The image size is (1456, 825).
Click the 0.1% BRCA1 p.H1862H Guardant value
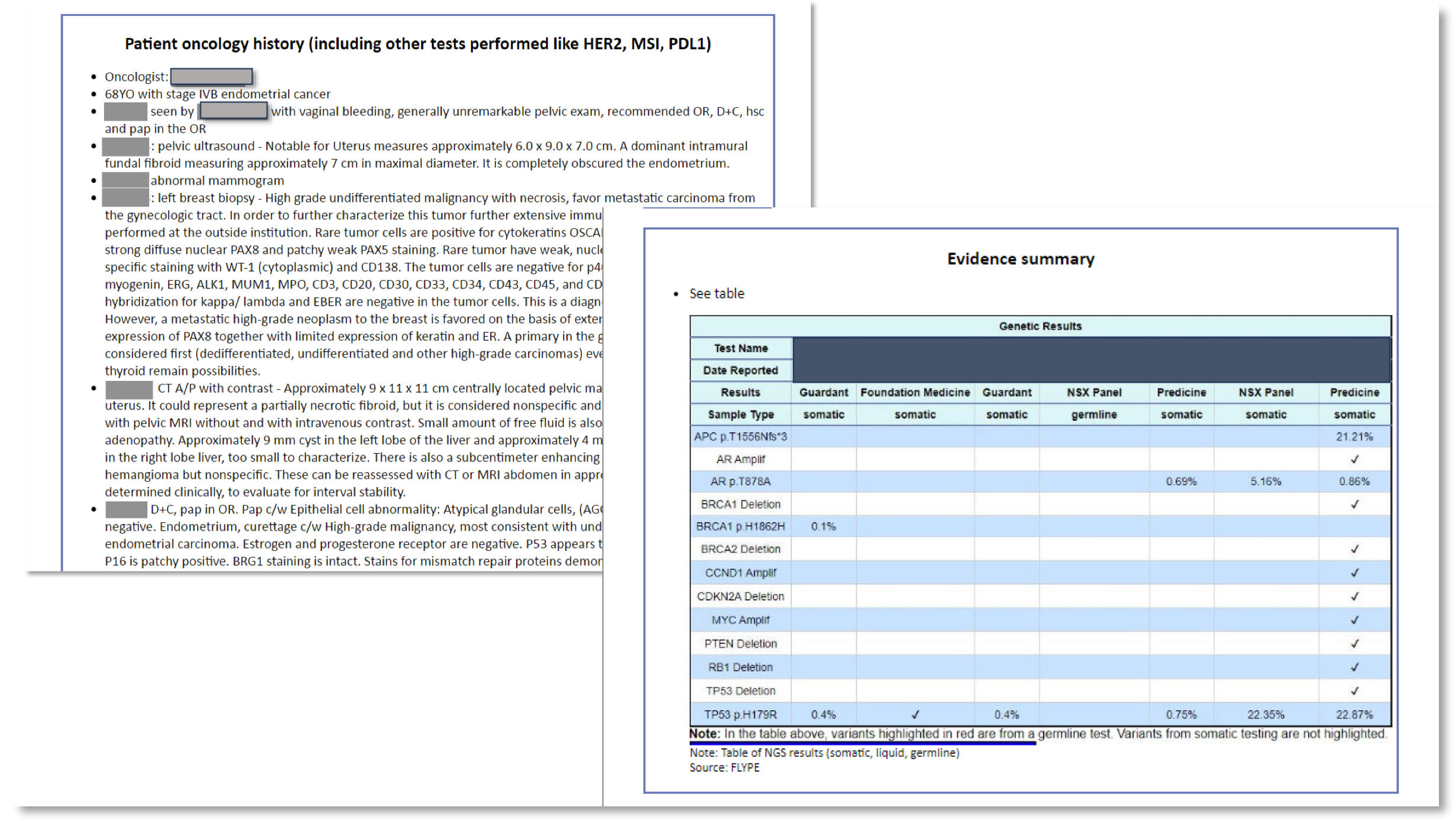coord(823,526)
